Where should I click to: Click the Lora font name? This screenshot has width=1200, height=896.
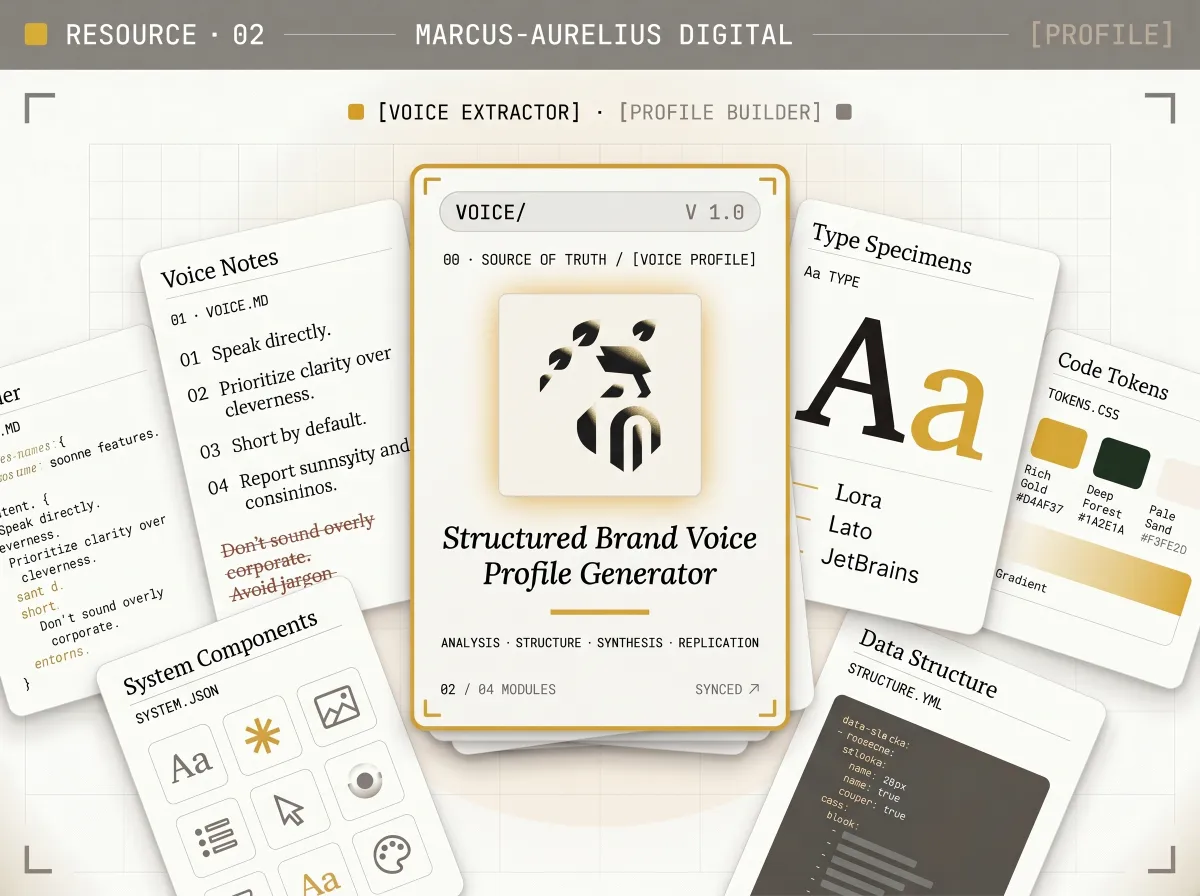(x=858, y=496)
